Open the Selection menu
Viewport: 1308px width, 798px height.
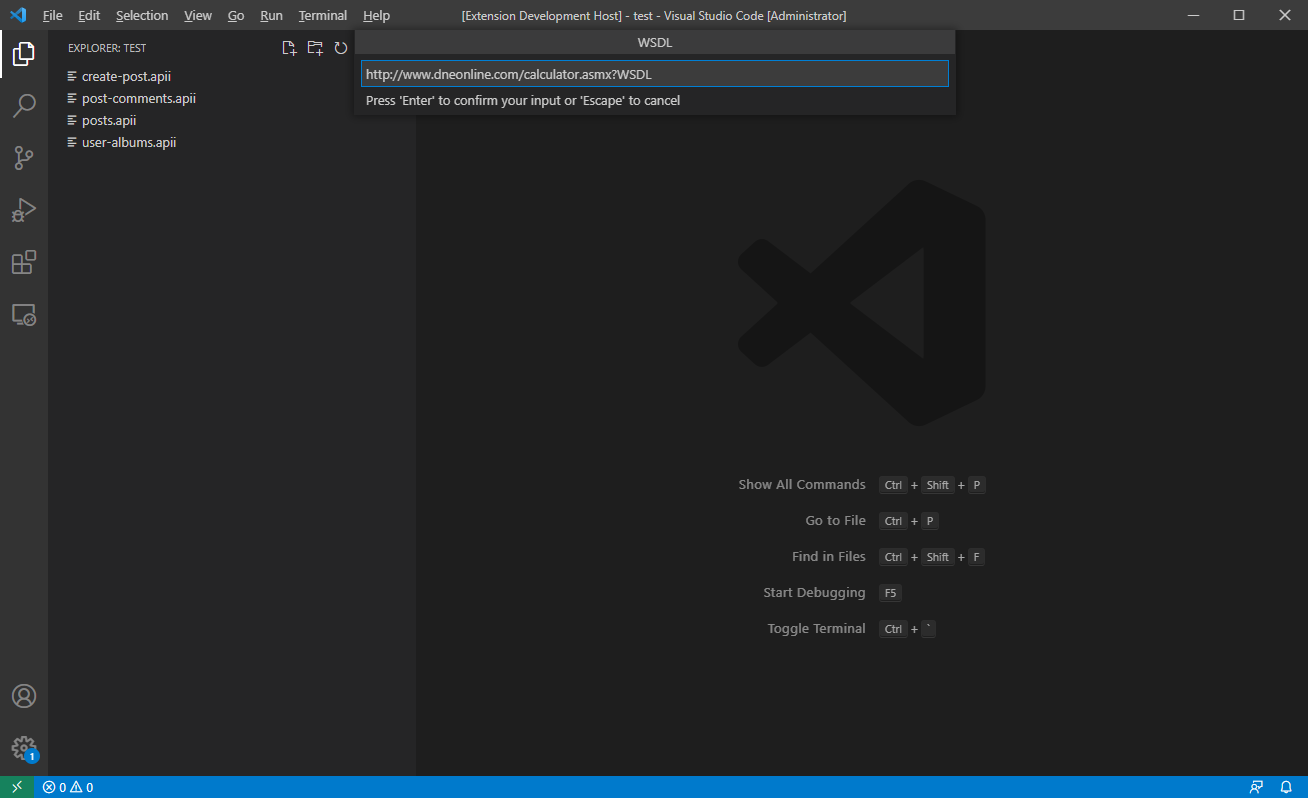pos(142,15)
